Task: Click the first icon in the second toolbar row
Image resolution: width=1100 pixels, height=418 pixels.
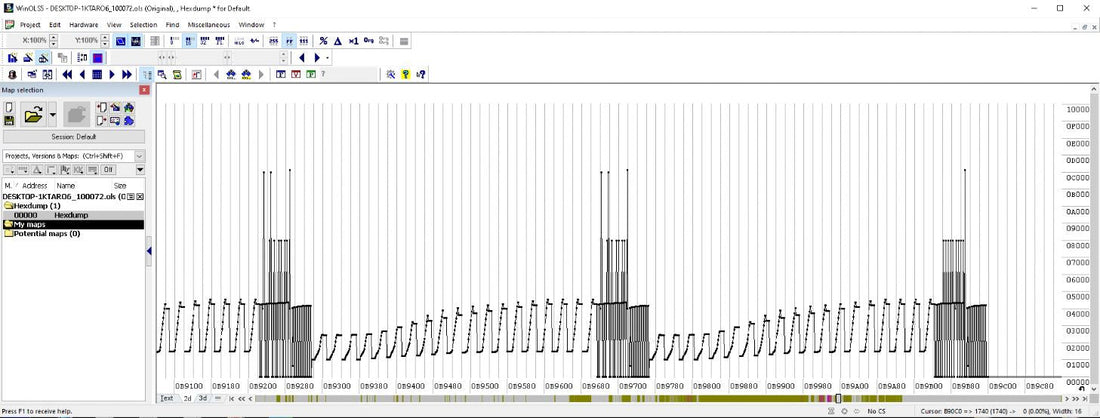Action: coord(13,58)
